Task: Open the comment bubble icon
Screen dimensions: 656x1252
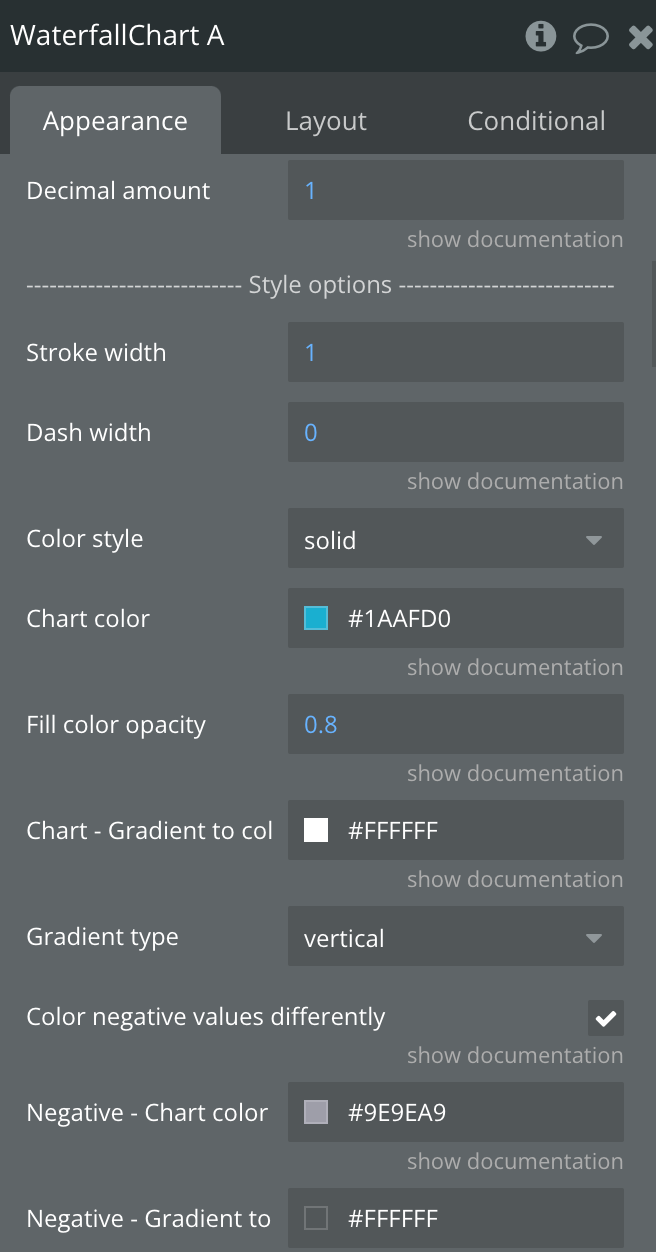Action: pos(591,37)
